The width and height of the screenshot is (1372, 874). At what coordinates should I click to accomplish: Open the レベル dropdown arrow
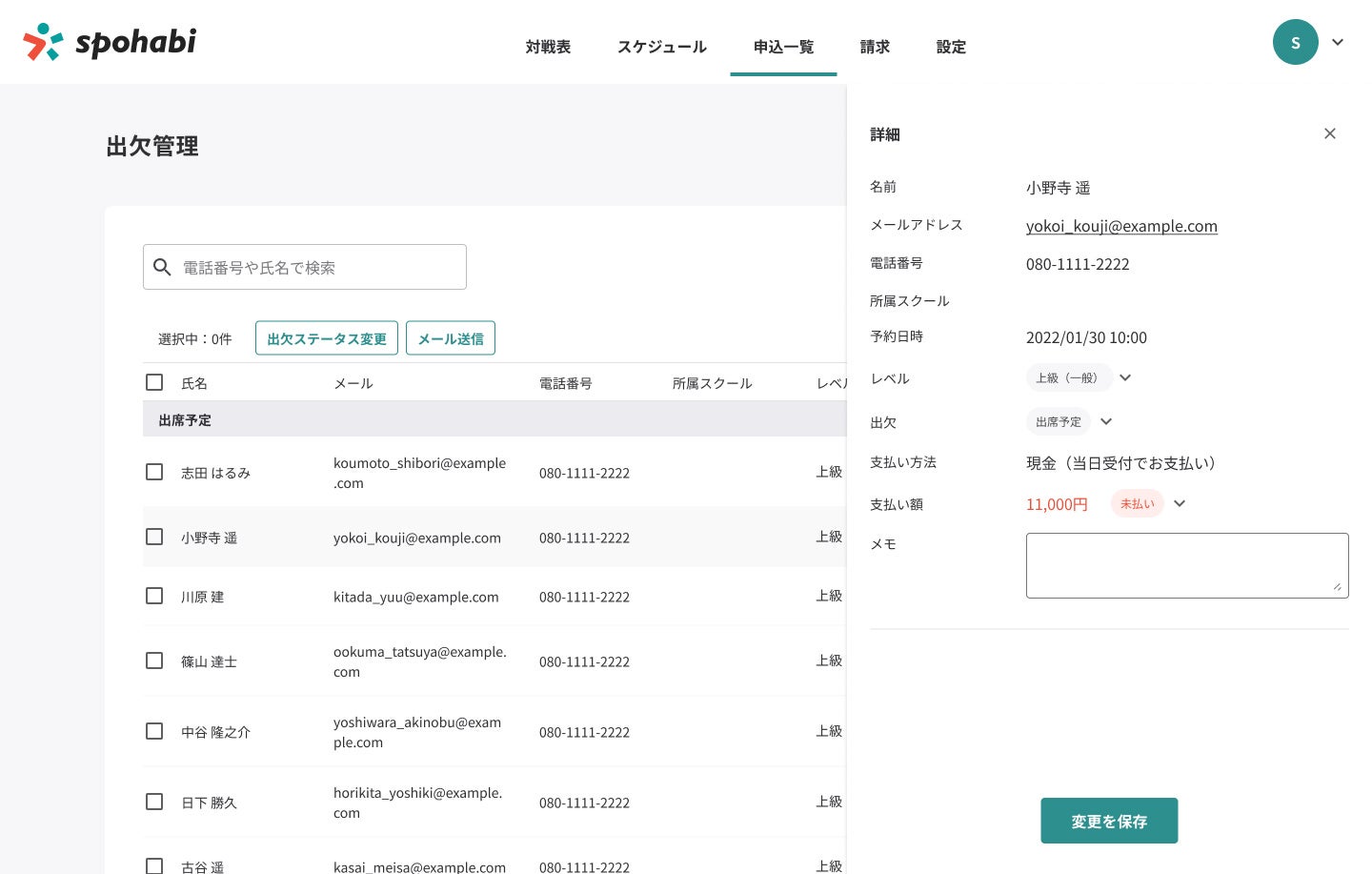coord(1125,378)
